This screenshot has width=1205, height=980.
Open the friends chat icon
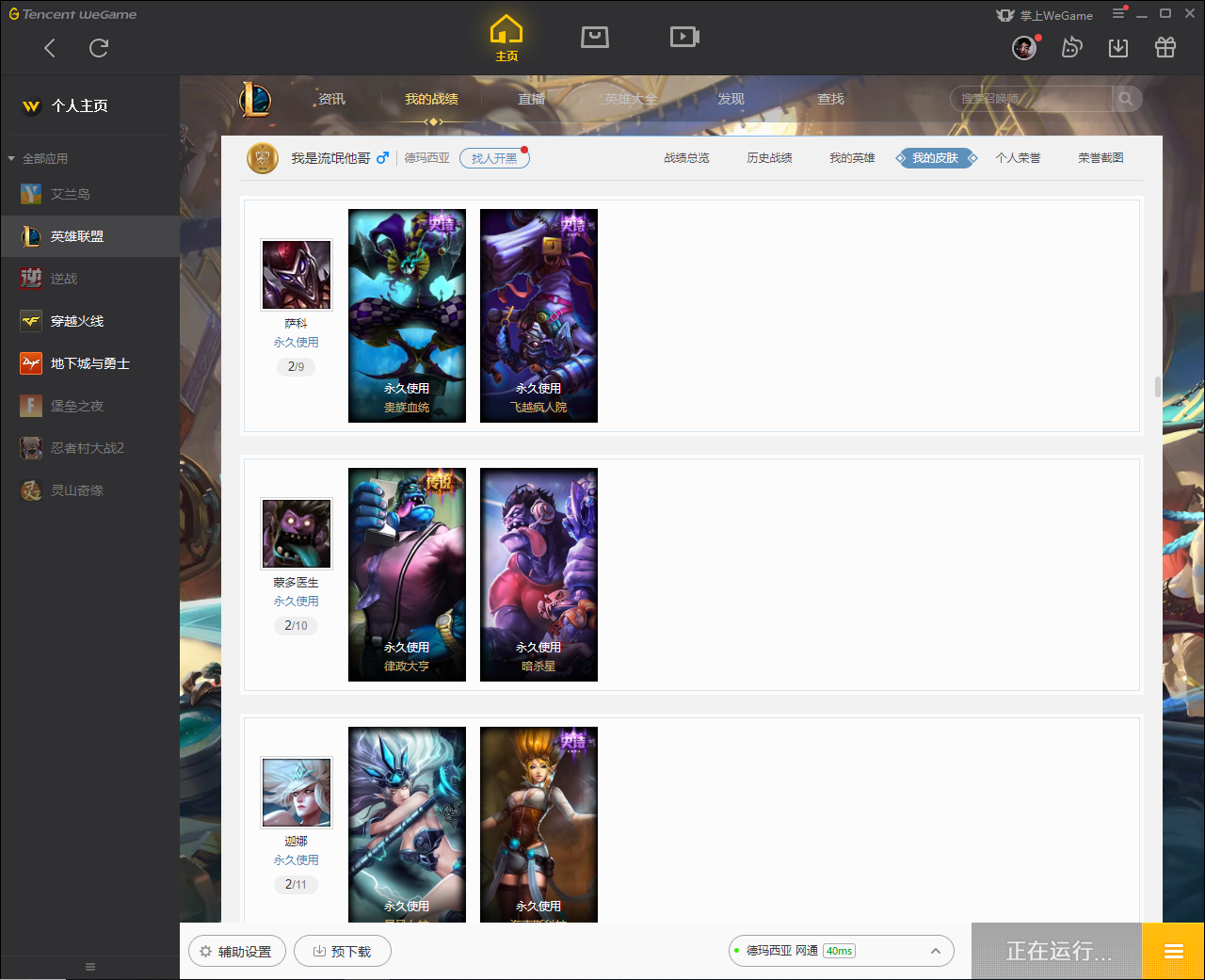pyautogui.click(x=1071, y=47)
